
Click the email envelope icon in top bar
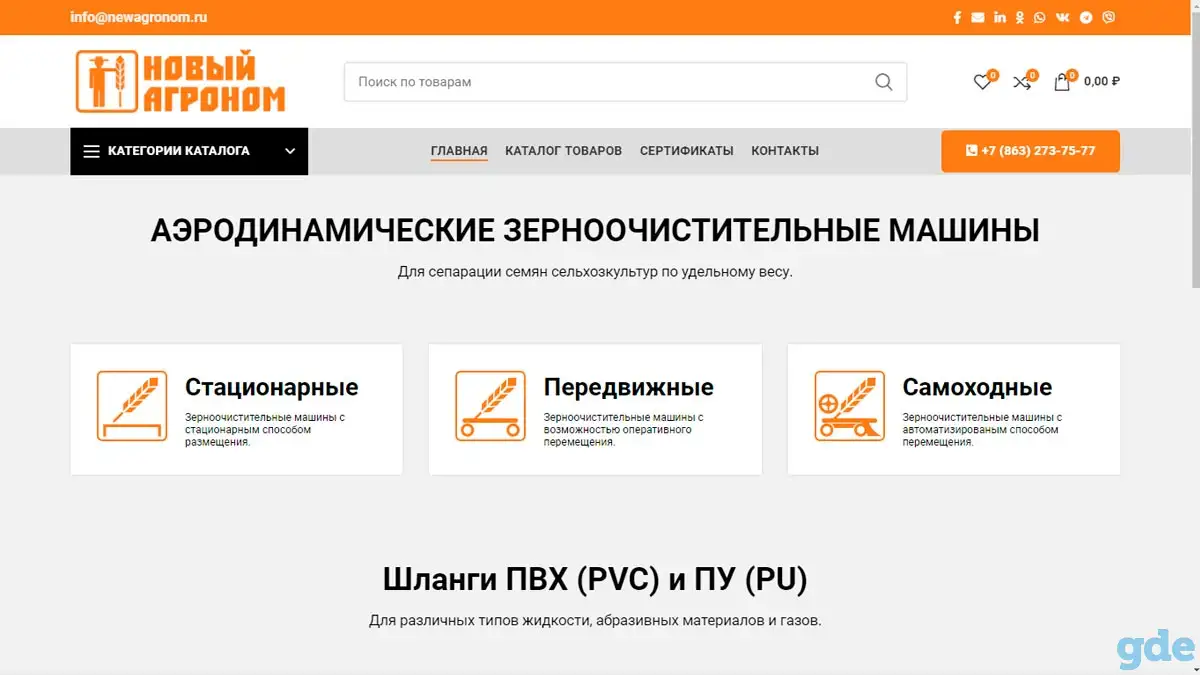(x=978, y=17)
